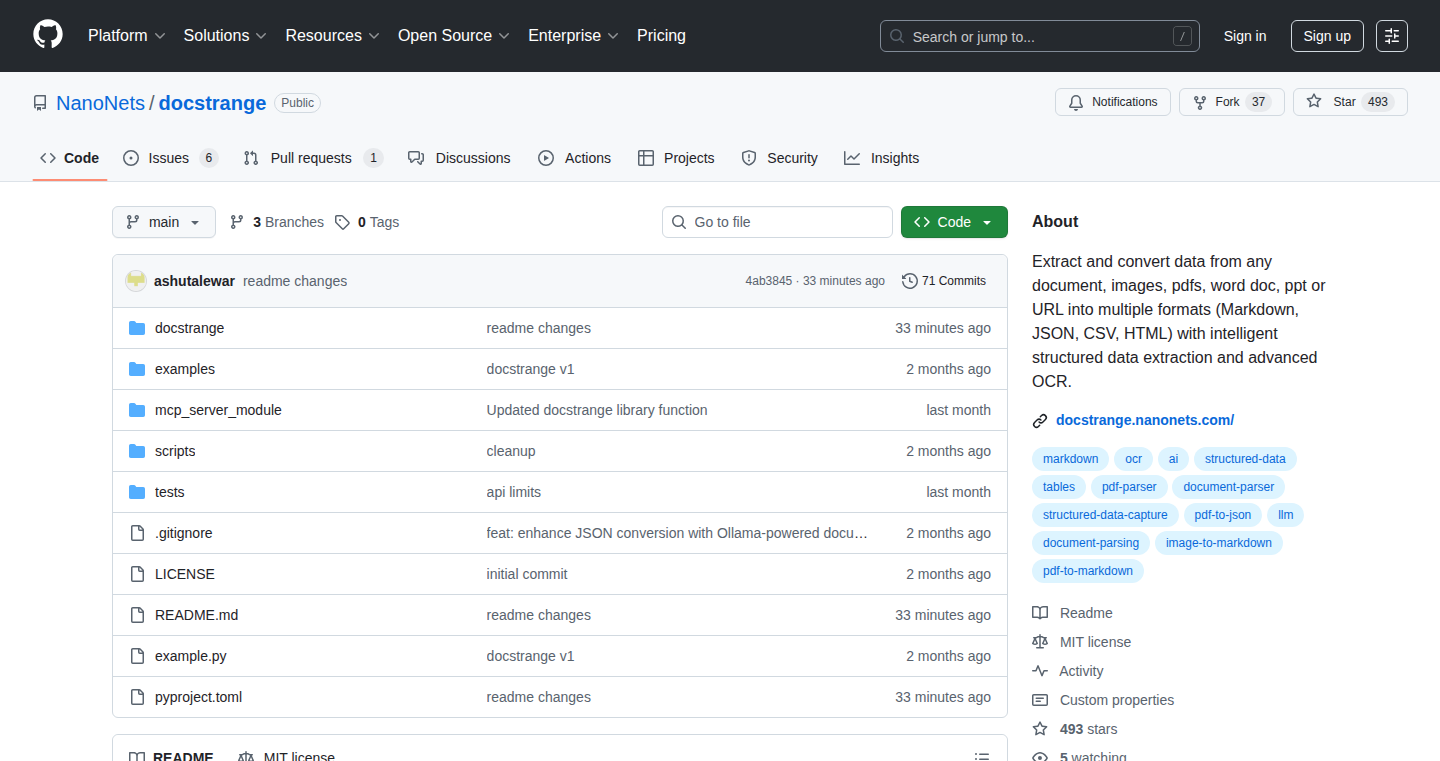Switch to the Pull requests tab

click(x=313, y=158)
